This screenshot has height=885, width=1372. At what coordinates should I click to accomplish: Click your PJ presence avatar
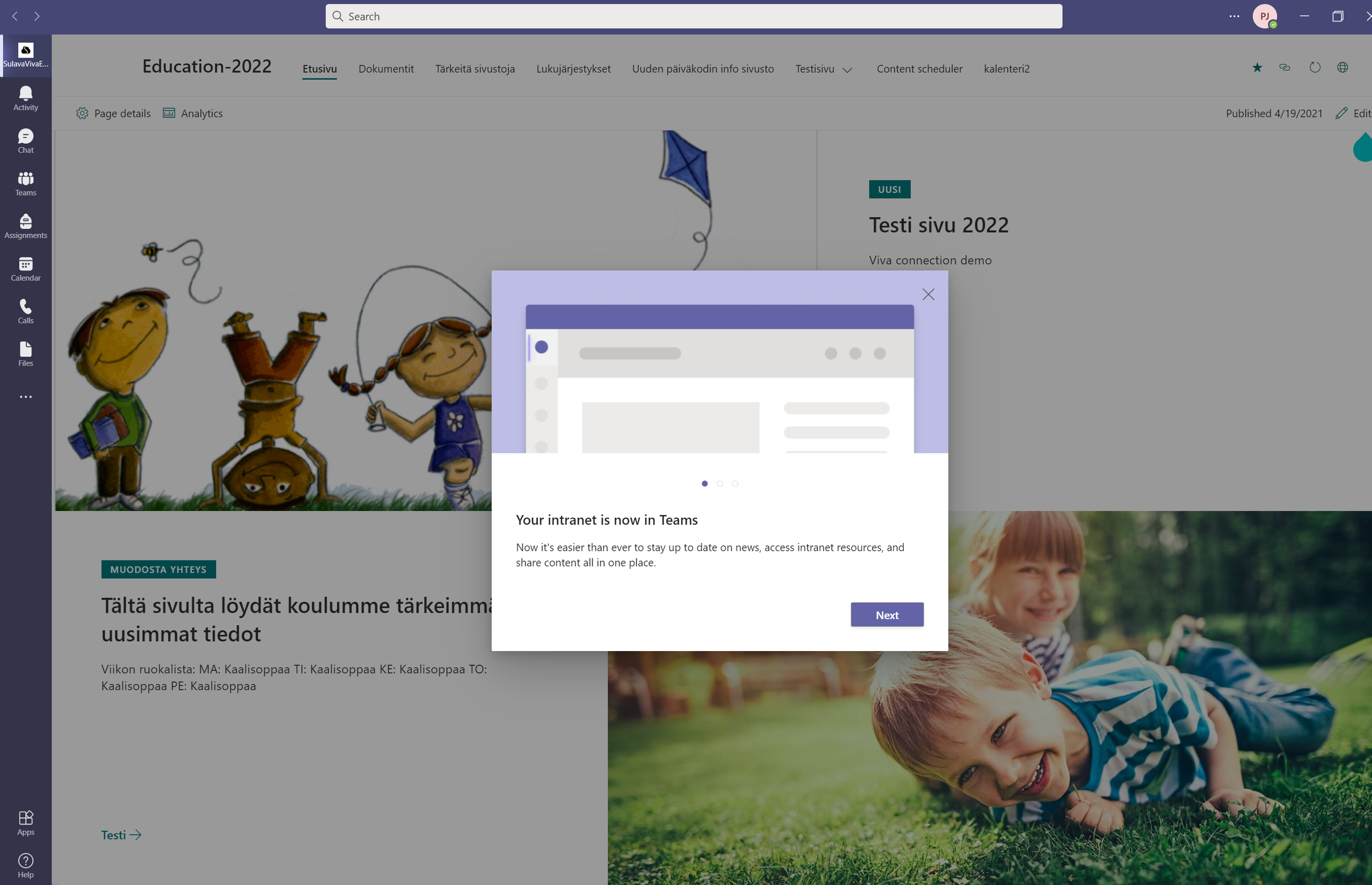click(1266, 16)
